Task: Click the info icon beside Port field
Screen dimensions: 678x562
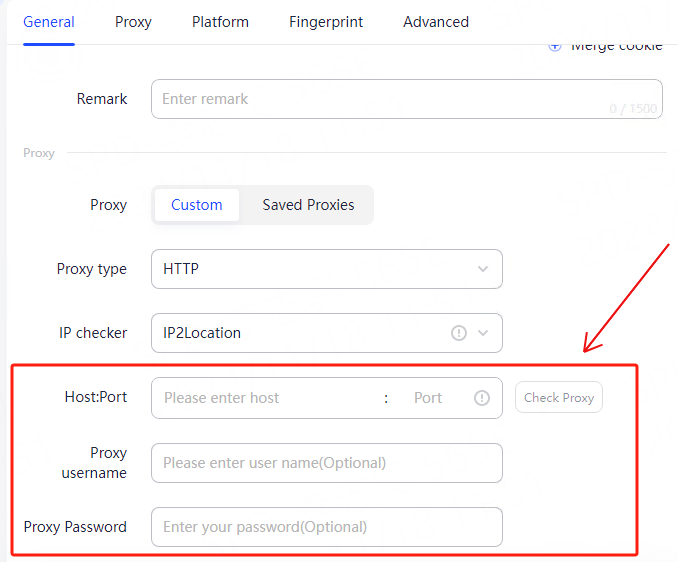Action: coord(482,398)
